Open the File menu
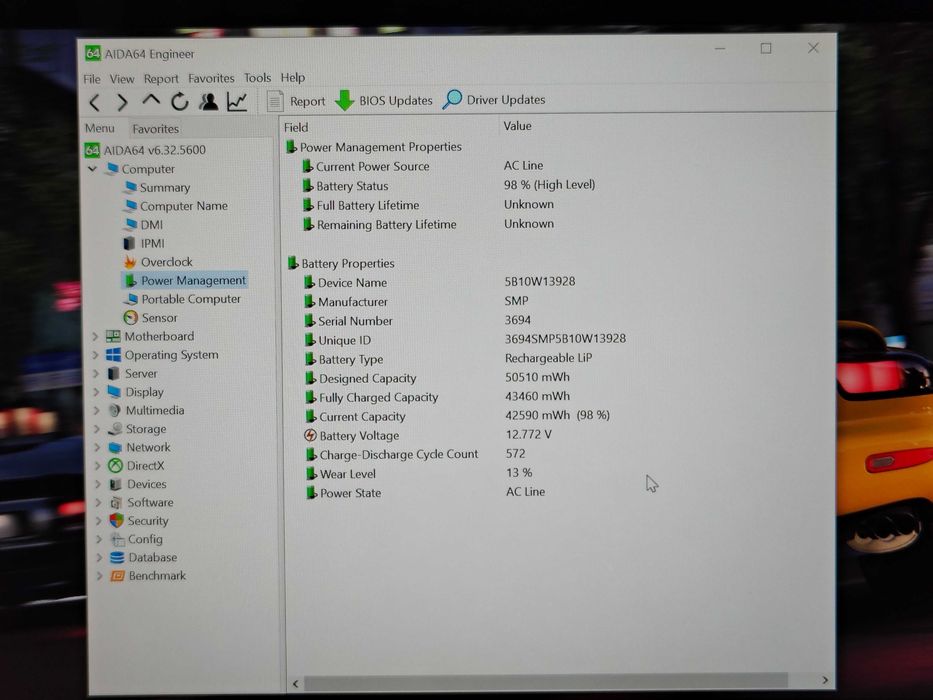Image resolution: width=933 pixels, height=700 pixels. 92,79
